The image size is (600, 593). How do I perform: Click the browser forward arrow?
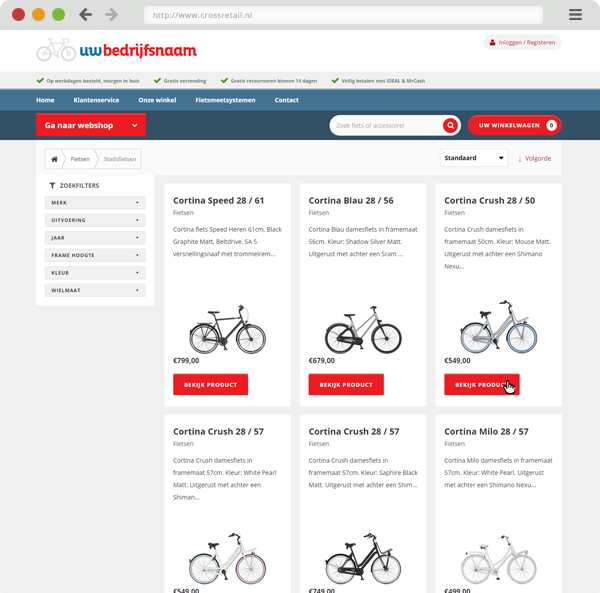[x=111, y=15]
